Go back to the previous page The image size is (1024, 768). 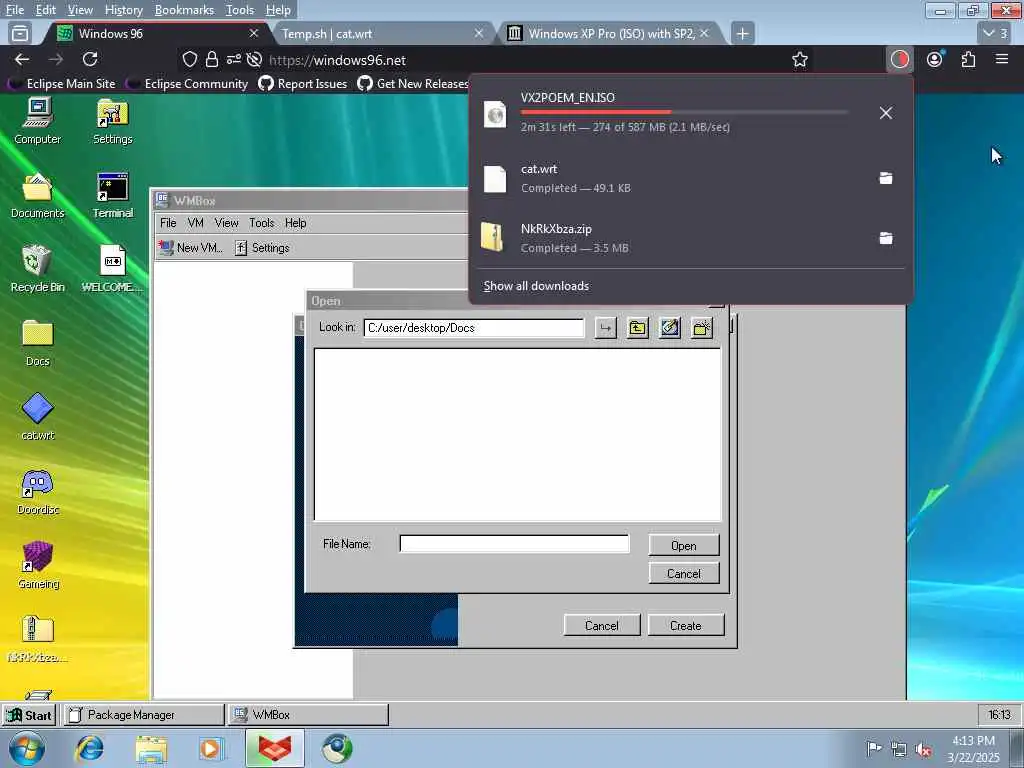pos(22,59)
